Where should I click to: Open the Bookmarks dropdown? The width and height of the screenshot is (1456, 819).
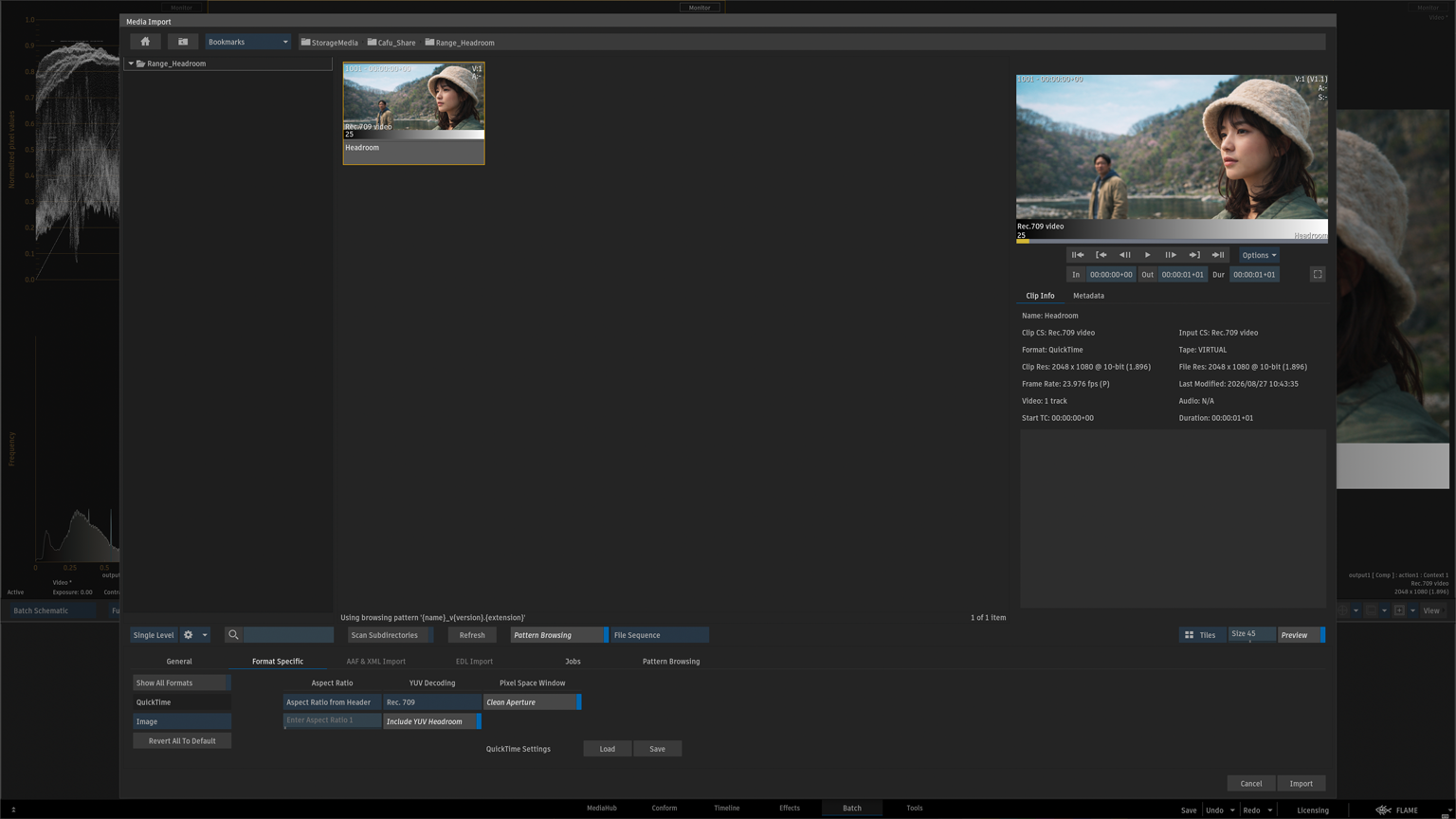(248, 42)
